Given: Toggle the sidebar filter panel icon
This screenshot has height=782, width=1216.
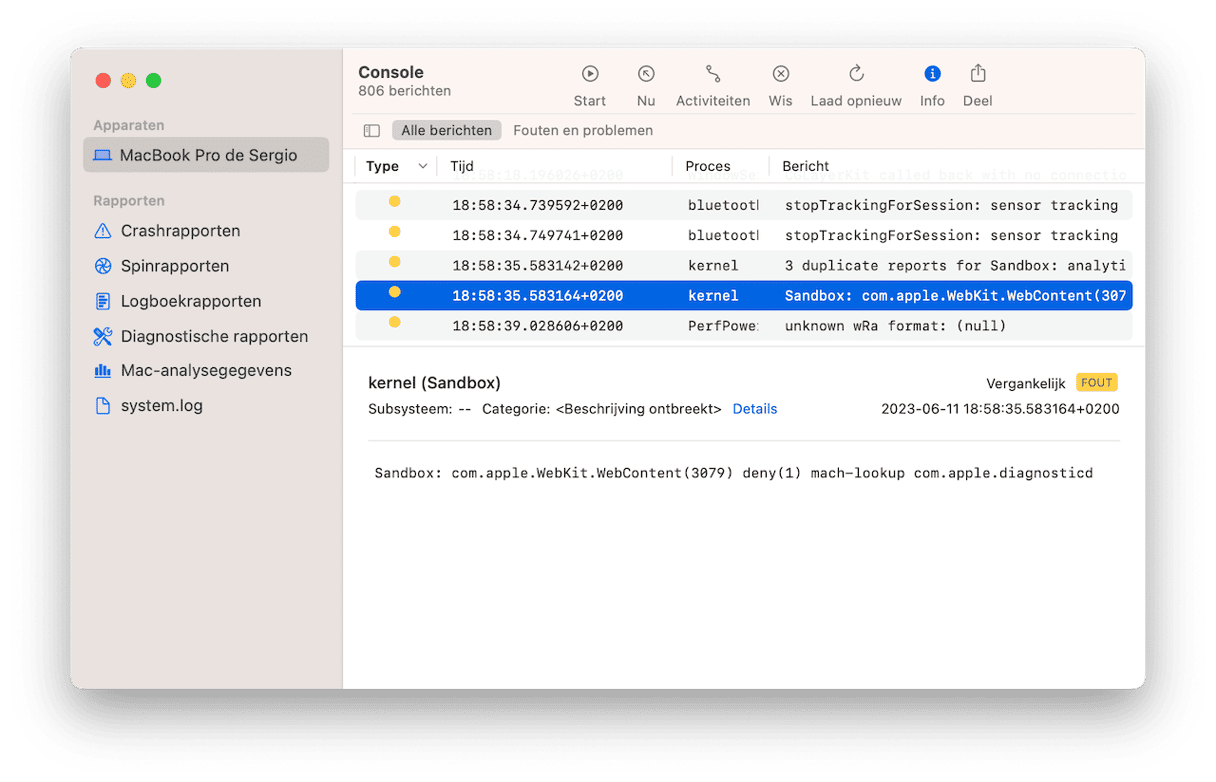Looking at the screenshot, I should (372, 131).
